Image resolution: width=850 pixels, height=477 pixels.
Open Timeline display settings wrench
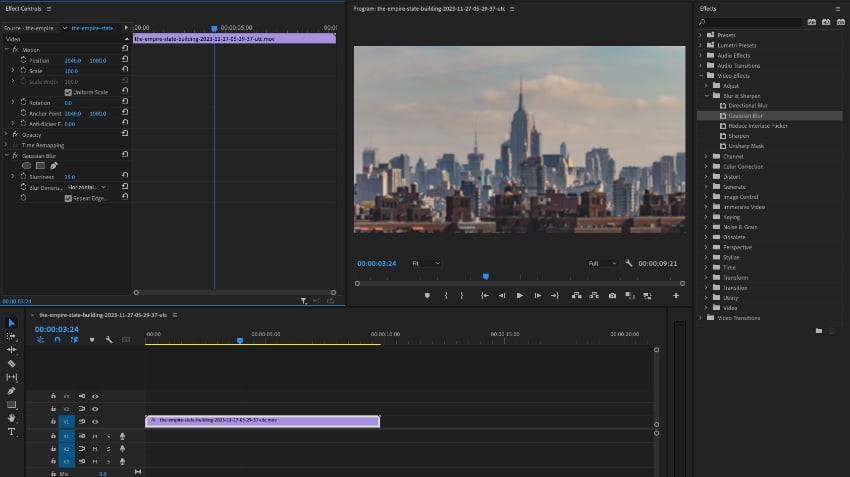pos(109,340)
